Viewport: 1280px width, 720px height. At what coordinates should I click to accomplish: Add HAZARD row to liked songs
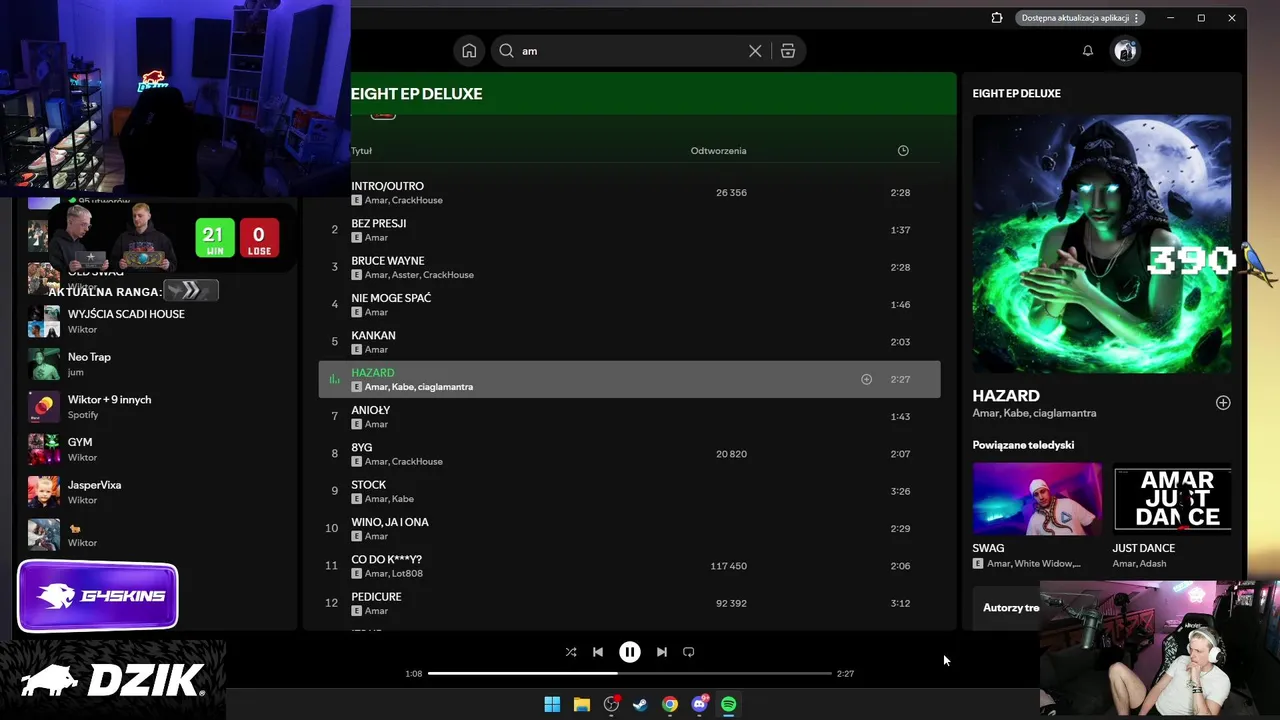(x=867, y=379)
